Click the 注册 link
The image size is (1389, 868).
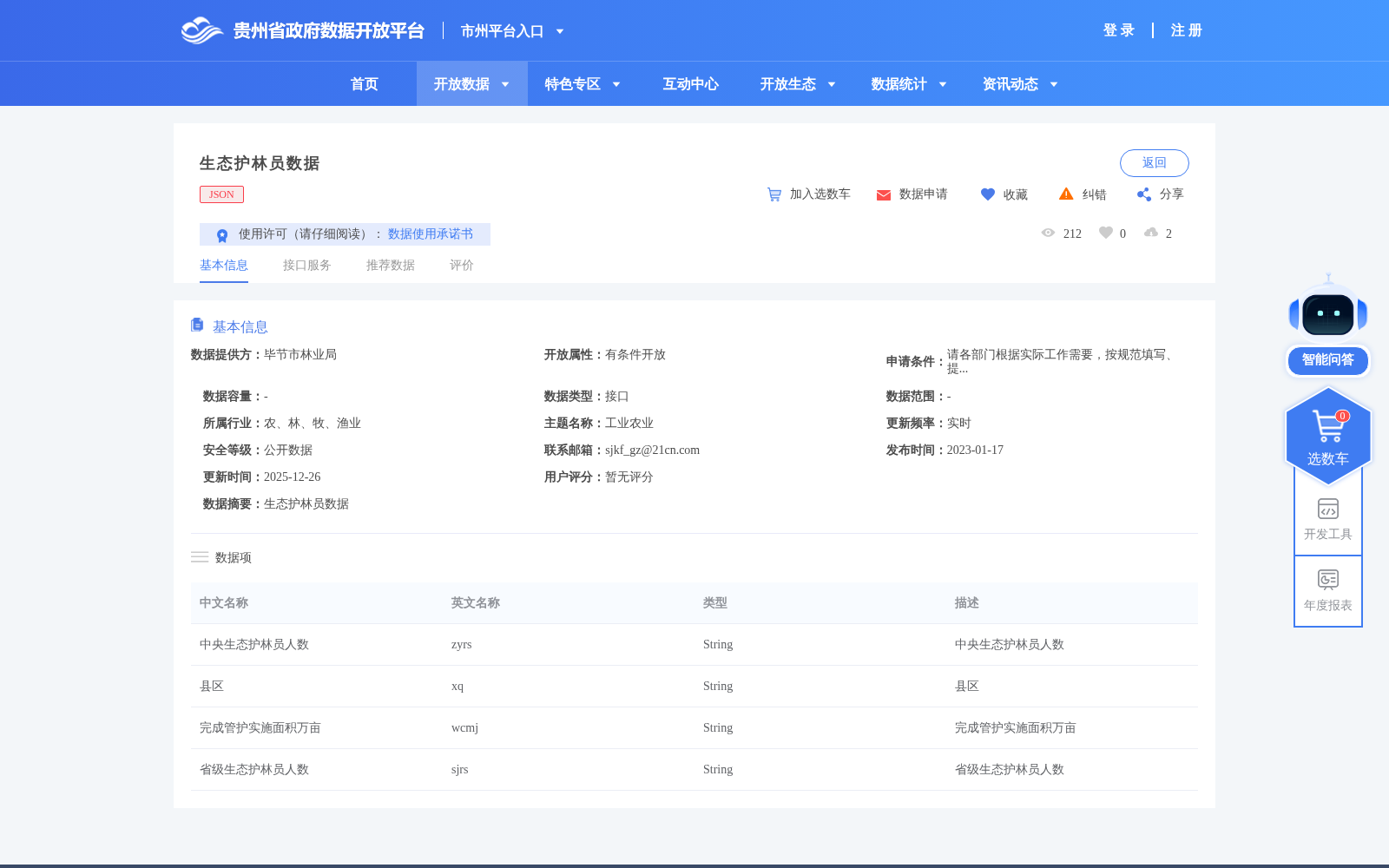(1187, 30)
